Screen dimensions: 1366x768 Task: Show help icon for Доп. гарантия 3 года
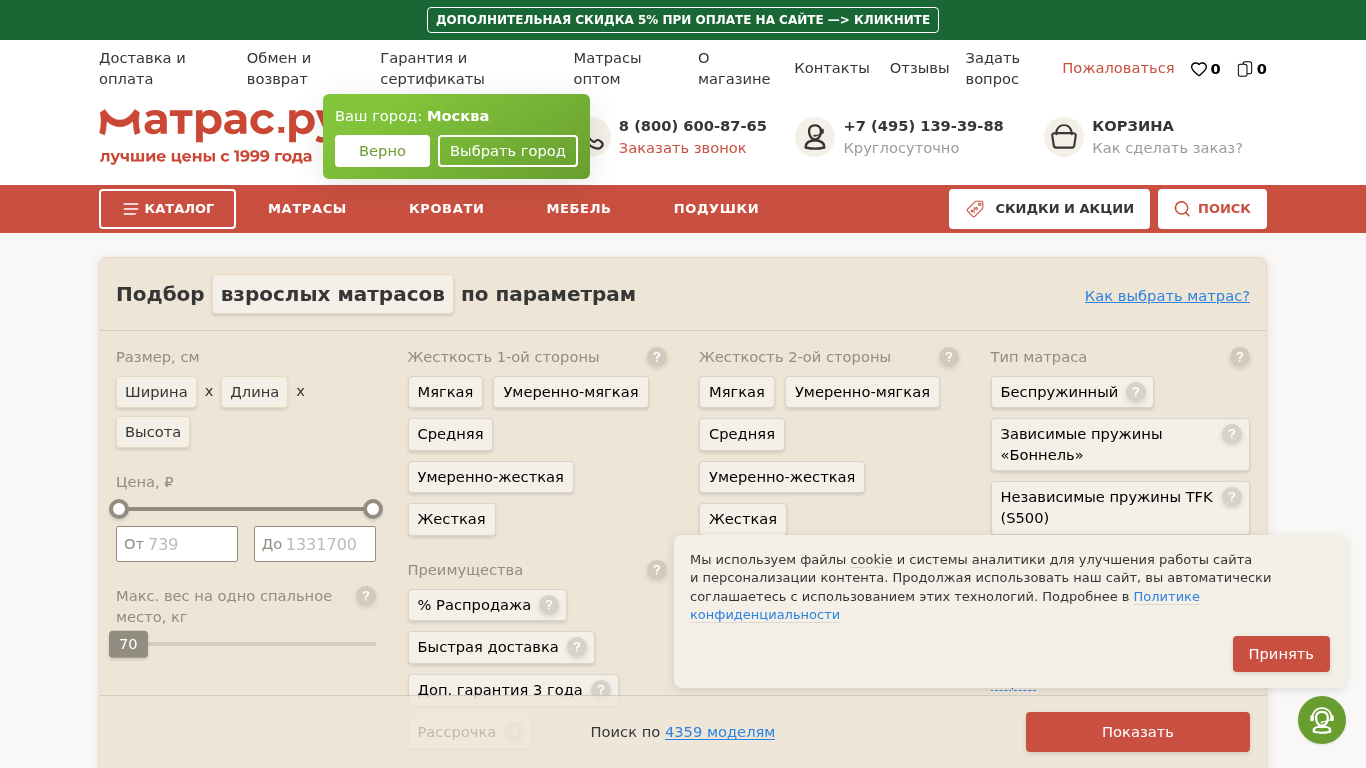pos(601,690)
